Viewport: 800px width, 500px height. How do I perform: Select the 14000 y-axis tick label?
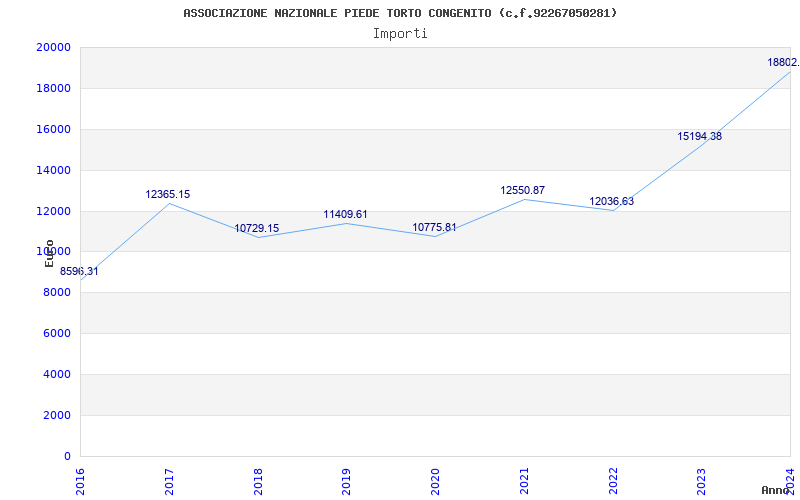53,171
